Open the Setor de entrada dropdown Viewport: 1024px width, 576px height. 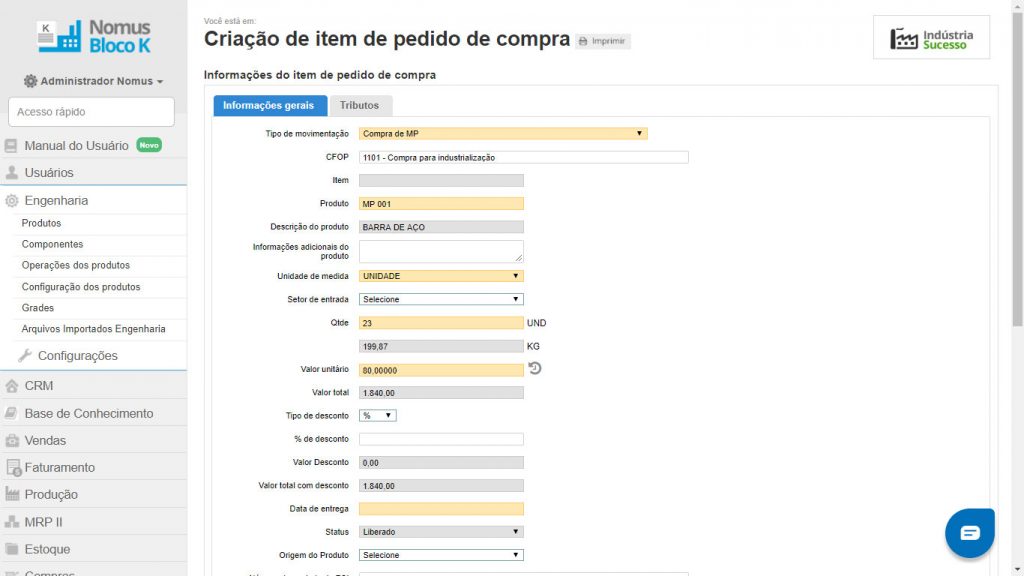(x=441, y=299)
